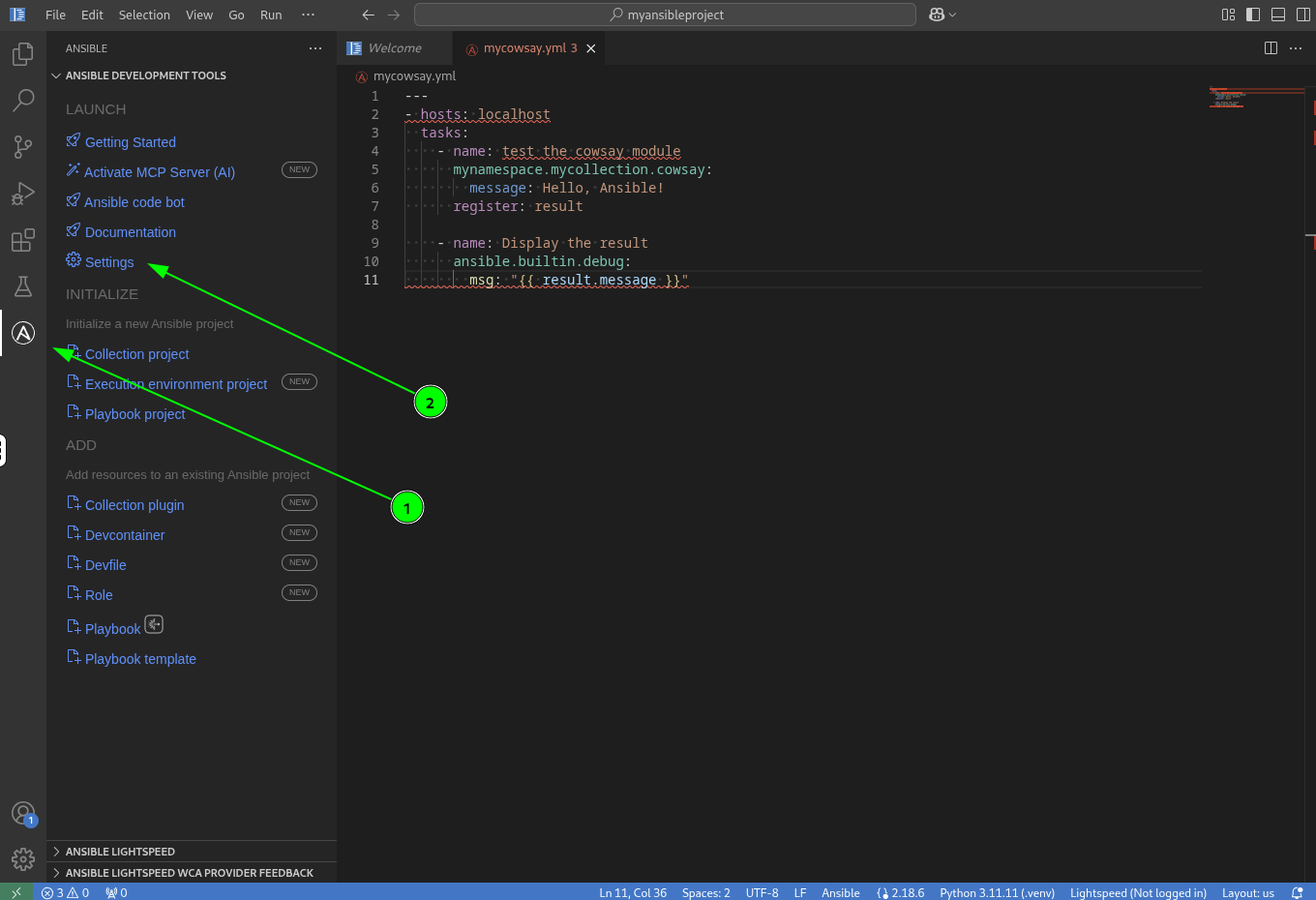This screenshot has height=900, width=1316.
Task: Click the customize layout icon
Action: point(1229,15)
